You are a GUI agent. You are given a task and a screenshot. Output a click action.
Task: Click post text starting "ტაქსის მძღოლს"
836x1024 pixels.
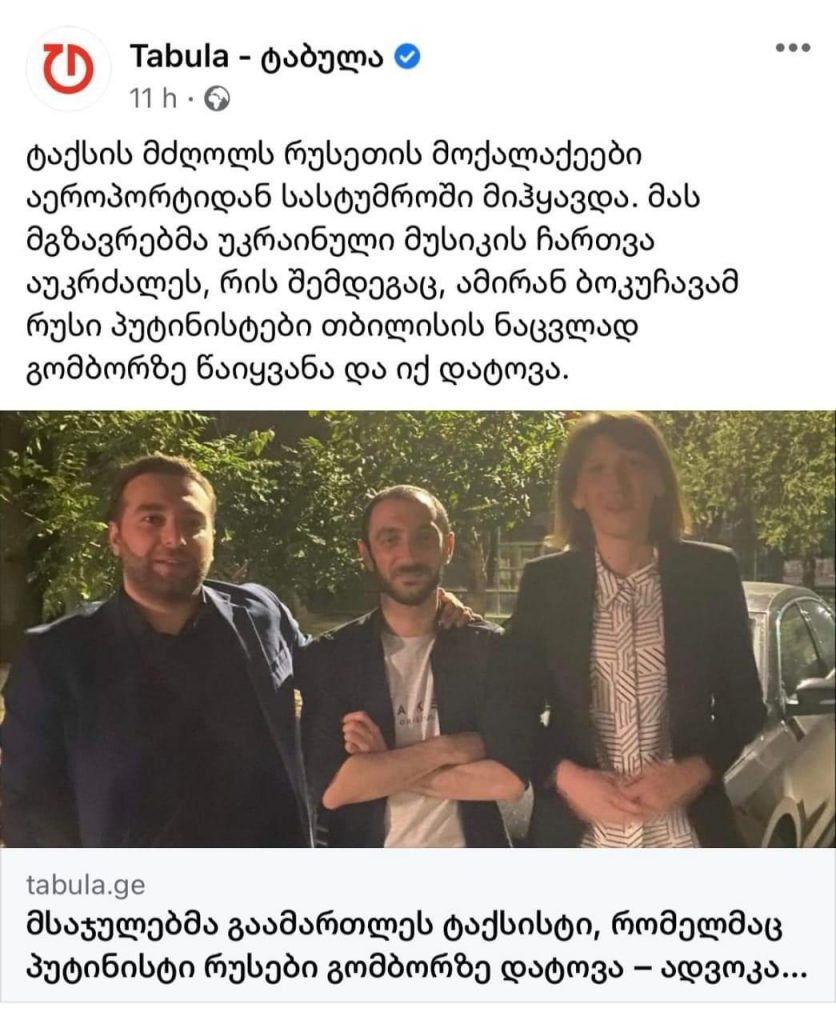[382, 263]
